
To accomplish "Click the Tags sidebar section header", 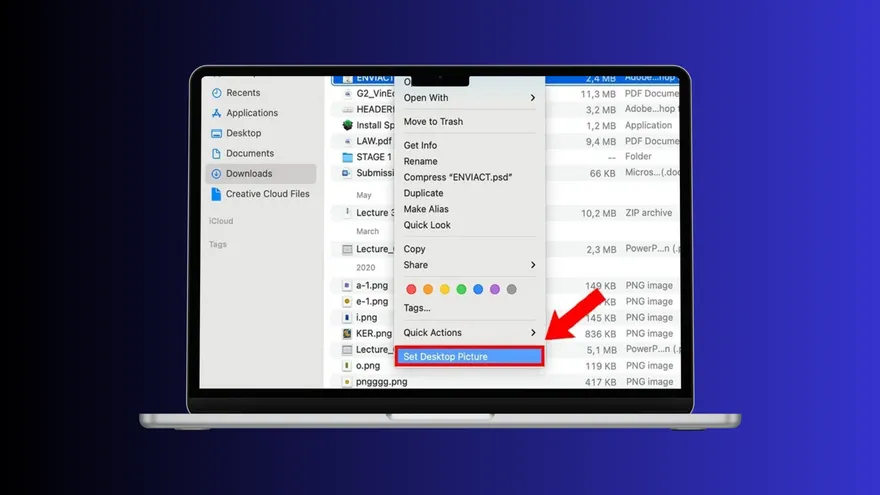I will [x=218, y=244].
